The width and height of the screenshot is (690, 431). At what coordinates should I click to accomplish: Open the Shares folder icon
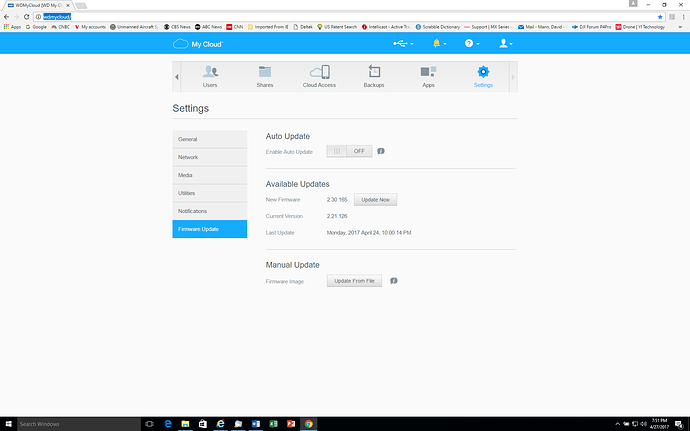(265, 71)
